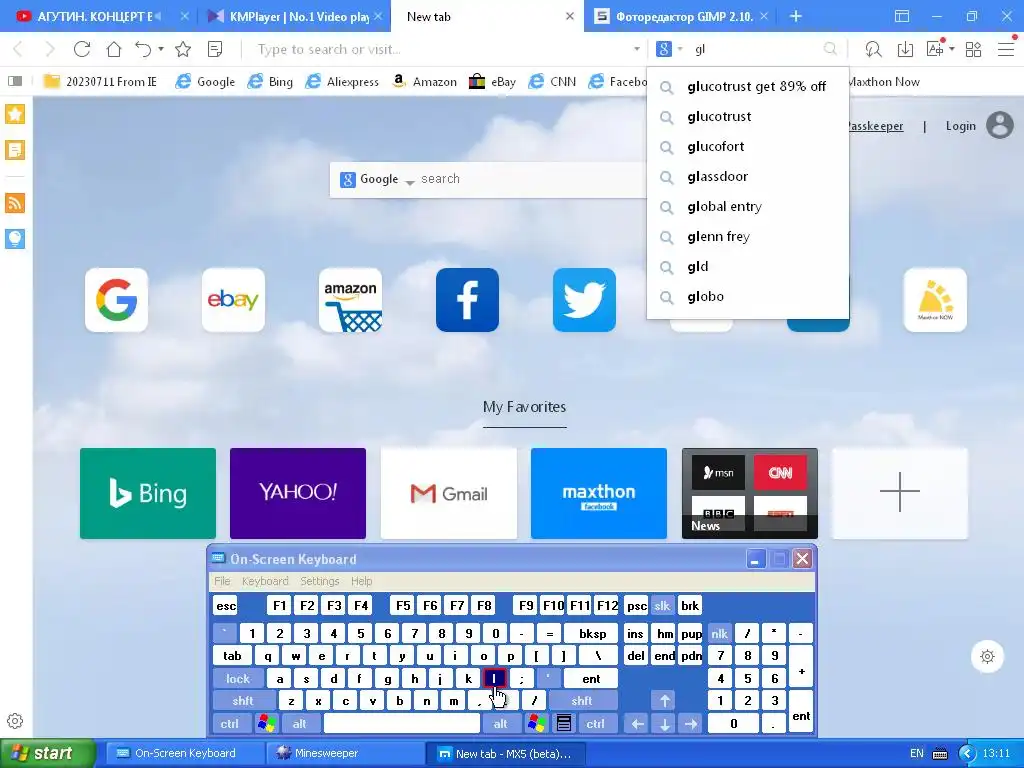Click the Amazon bookmark in bookmarks bar
This screenshot has height=768, width=1024.
pyautogui.click(x=424, y=81)
